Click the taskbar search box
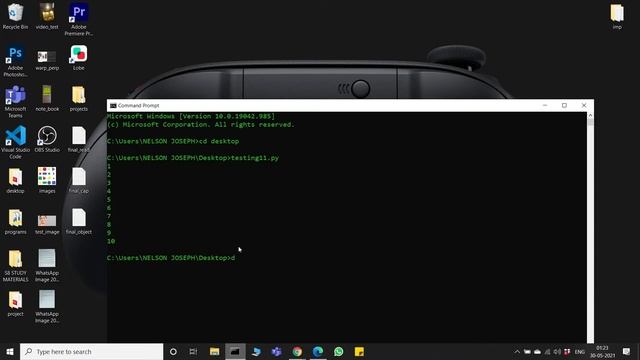This screenshot has width=640, height=360. pyautogui.click(x=91, y=351)
